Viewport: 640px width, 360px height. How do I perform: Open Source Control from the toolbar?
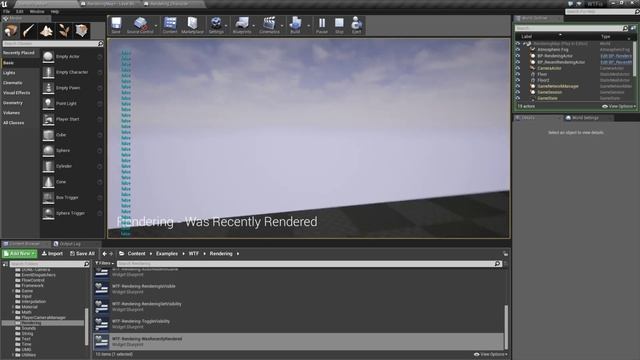pos(140,25)
